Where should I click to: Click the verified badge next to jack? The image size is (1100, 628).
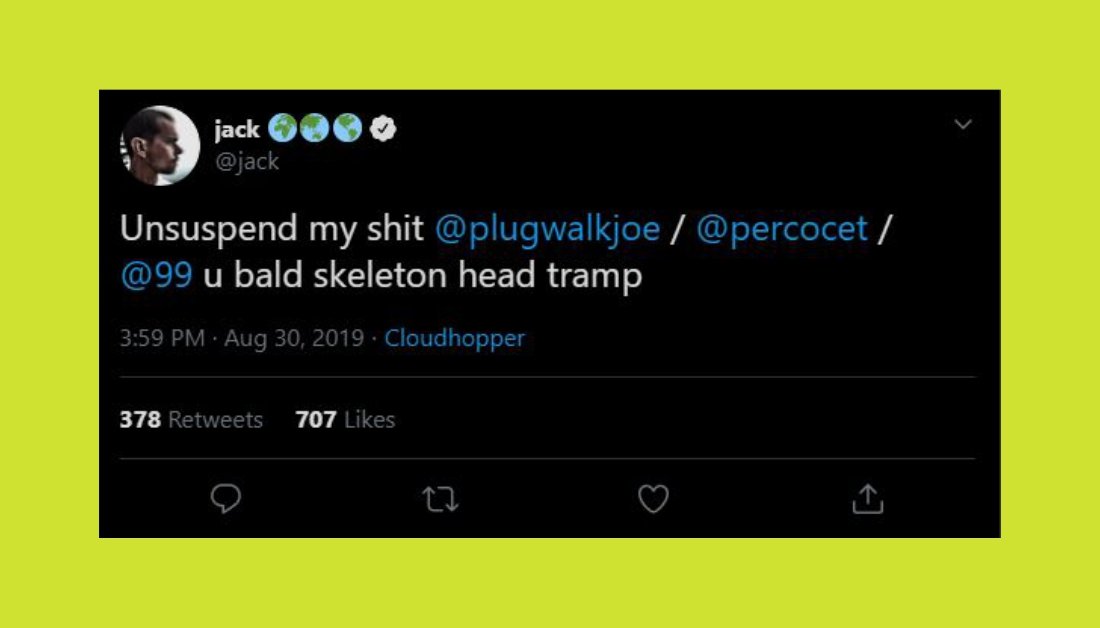pos(383,128)
